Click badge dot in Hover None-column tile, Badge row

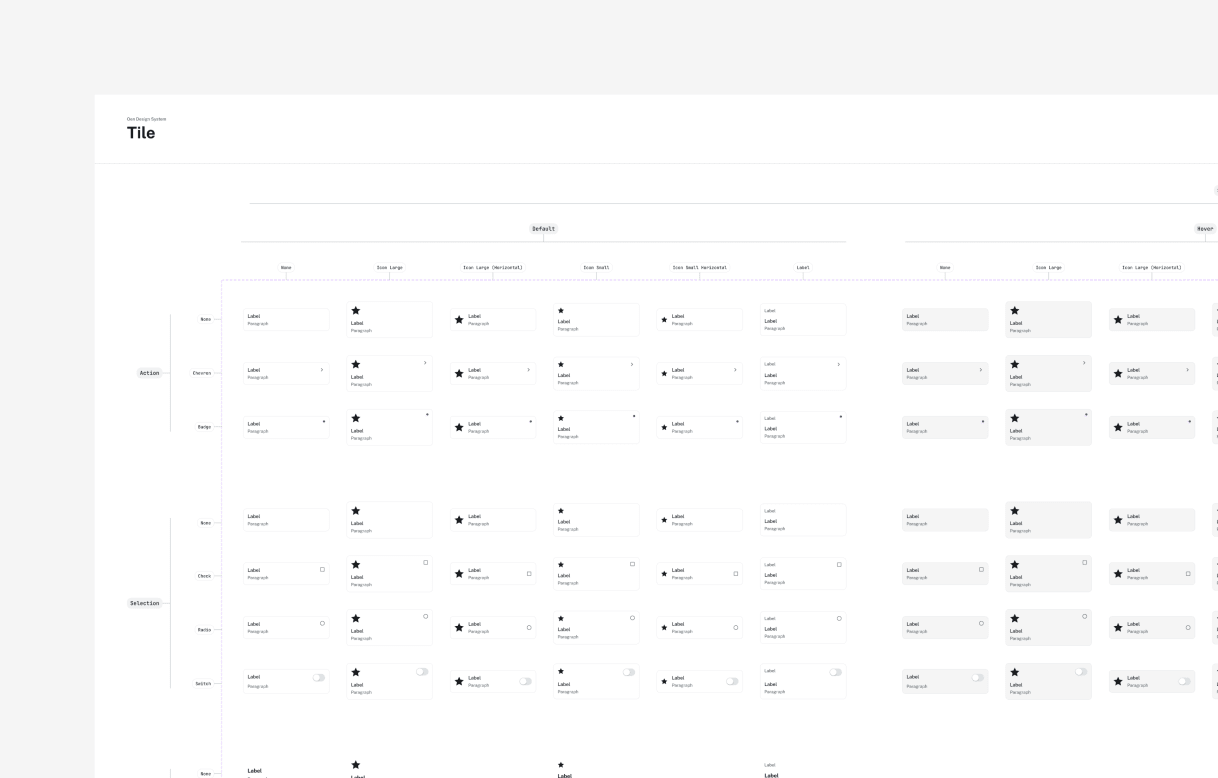click(x=983, y=421)
